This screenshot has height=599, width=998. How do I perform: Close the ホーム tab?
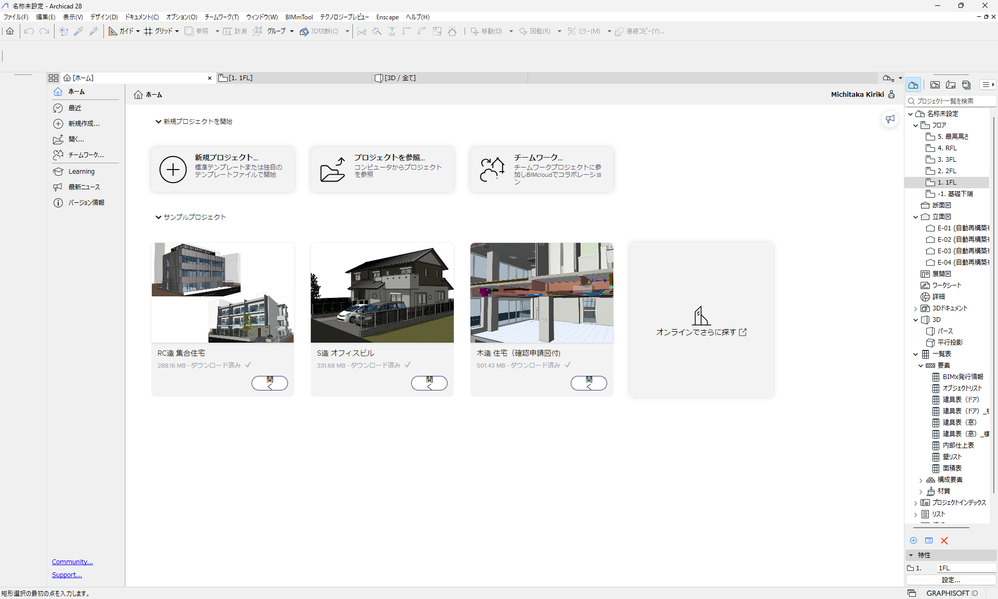click(209, 78)
